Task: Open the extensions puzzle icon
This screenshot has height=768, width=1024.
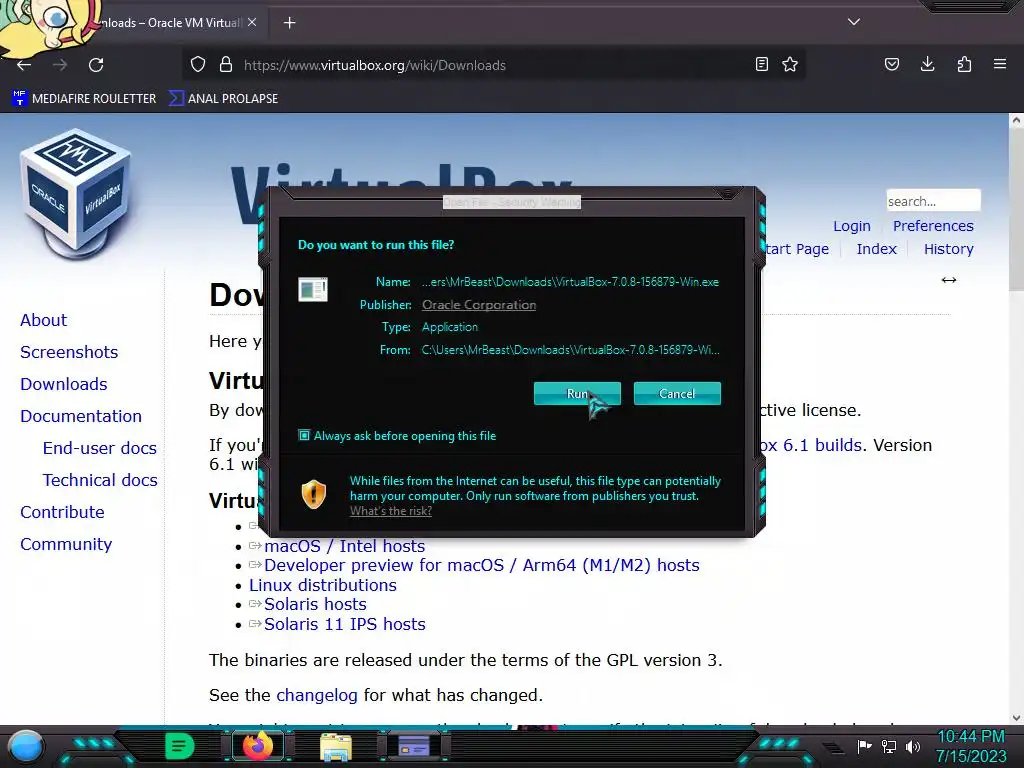Action: (x=964, y=64)
